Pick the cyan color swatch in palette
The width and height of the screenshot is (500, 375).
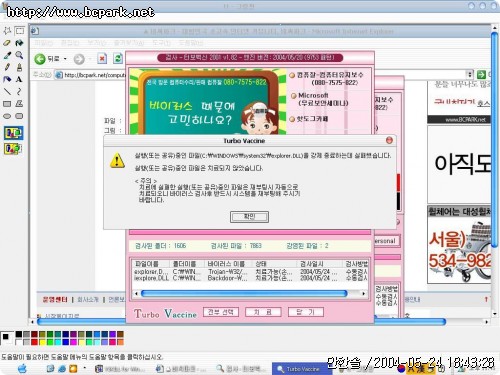click(x=58, y=342)
